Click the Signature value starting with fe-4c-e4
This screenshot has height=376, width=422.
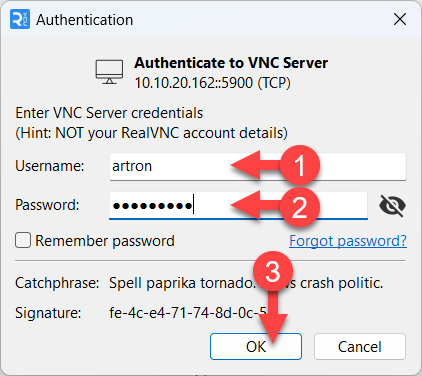(x=188, y=313)
